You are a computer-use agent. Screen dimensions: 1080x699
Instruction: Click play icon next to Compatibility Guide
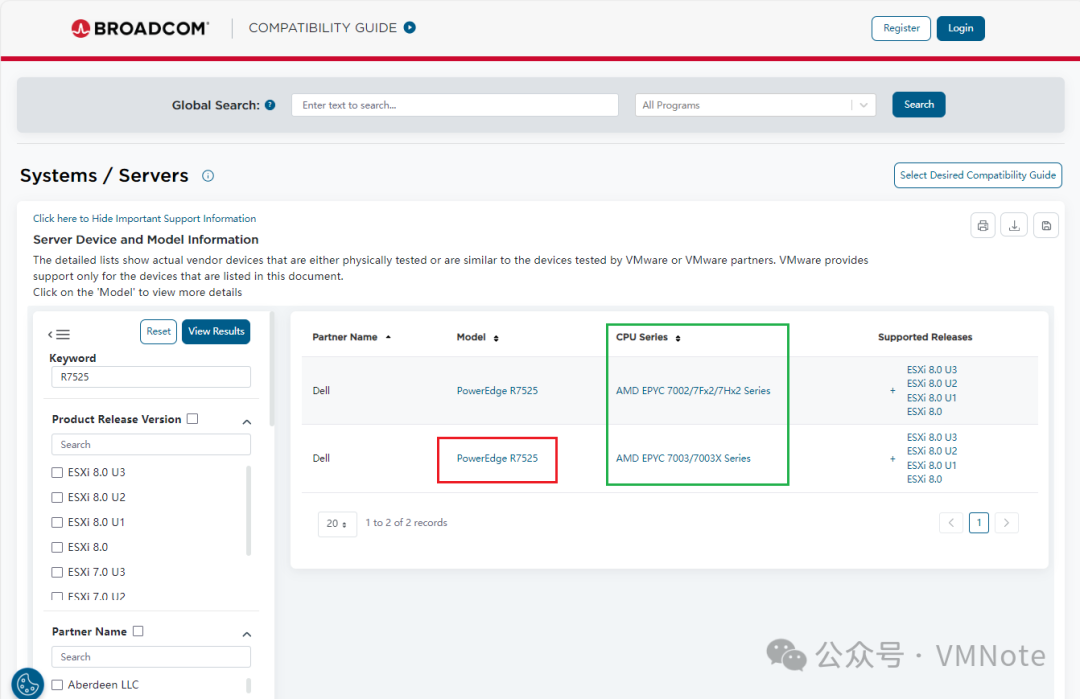(x=410, y=28)
